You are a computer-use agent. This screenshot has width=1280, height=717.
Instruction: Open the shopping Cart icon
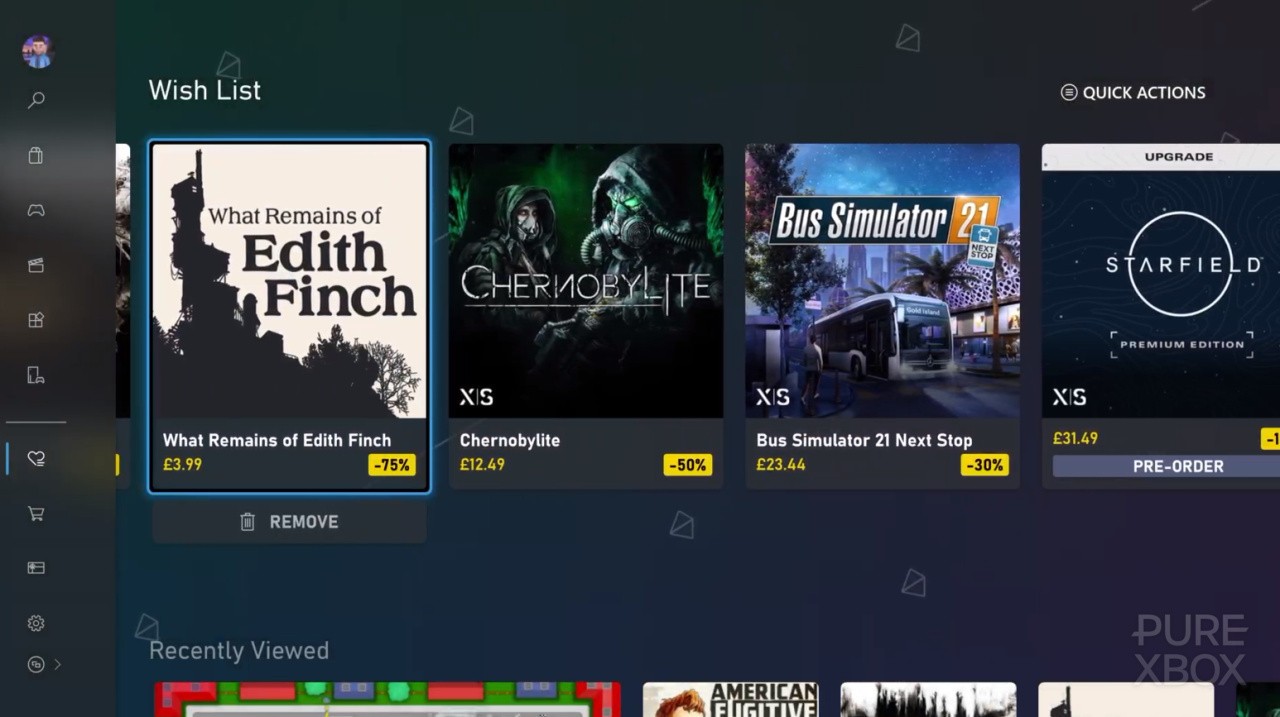tap(36, 513)
